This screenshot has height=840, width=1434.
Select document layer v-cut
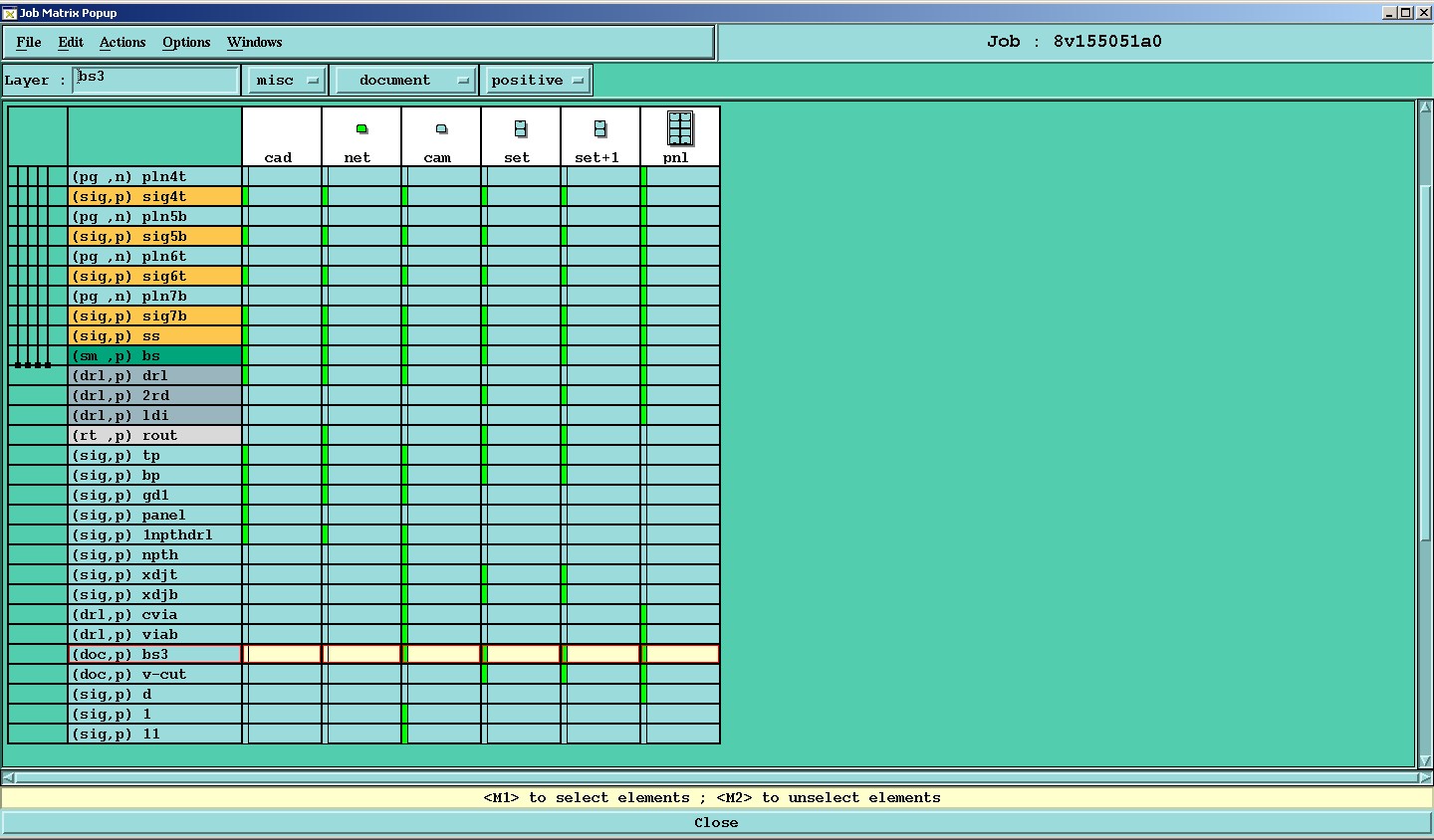(x=154, y=674)
